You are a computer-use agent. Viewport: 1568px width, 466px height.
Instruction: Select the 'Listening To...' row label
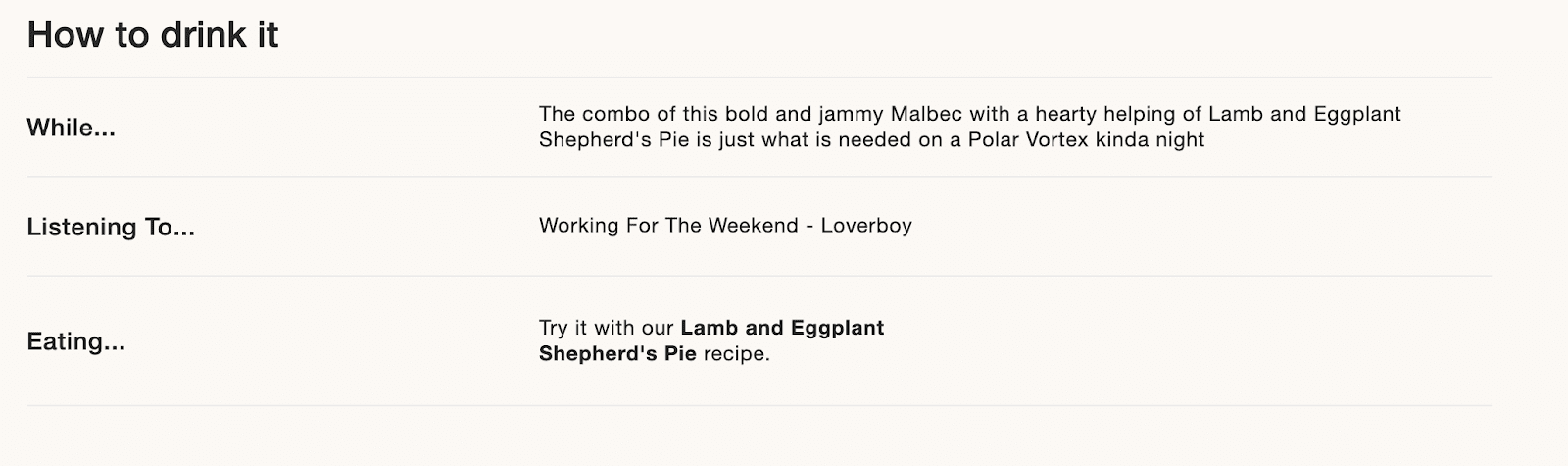point(111,227)
